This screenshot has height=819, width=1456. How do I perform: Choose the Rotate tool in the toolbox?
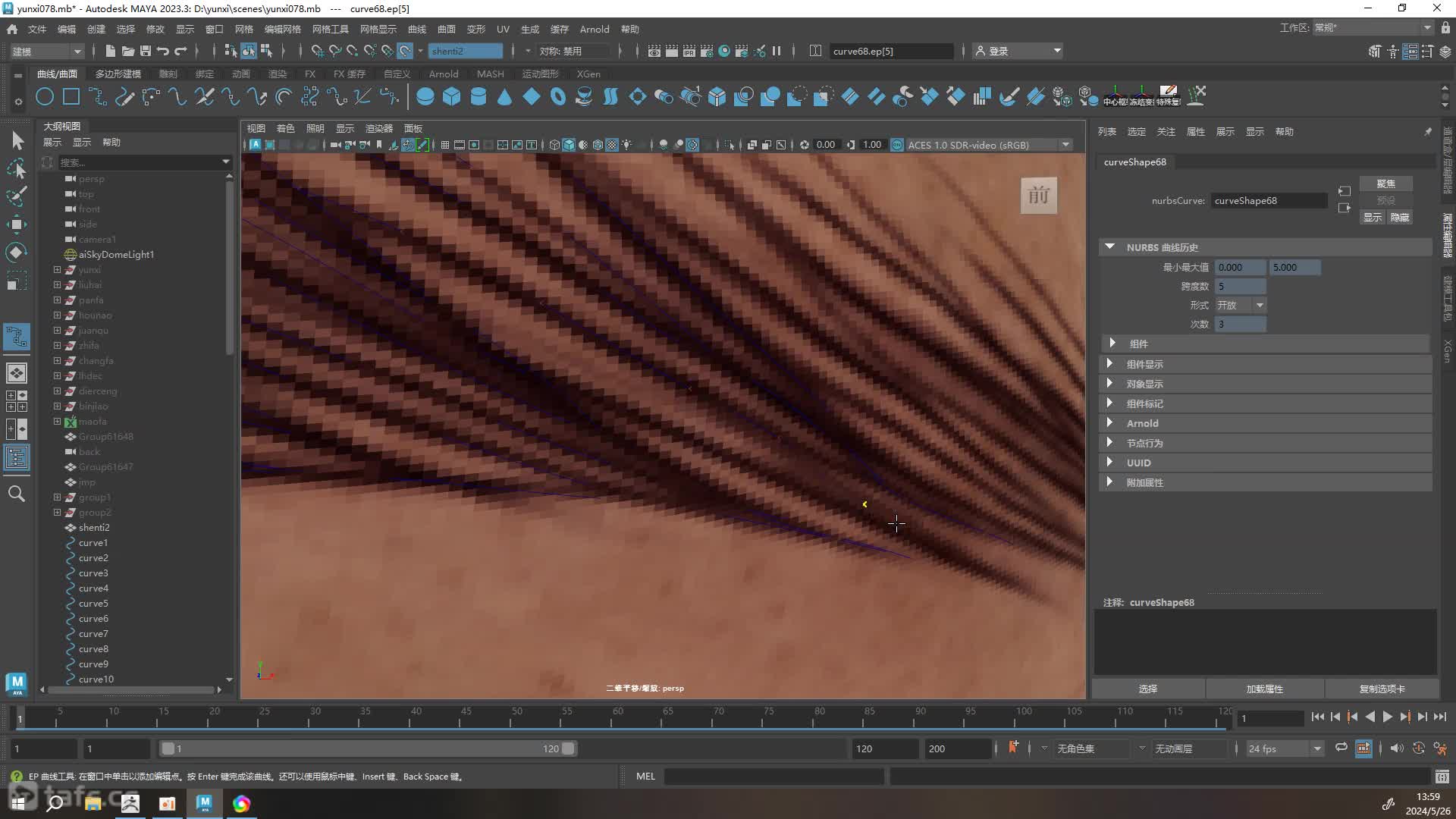17,252
